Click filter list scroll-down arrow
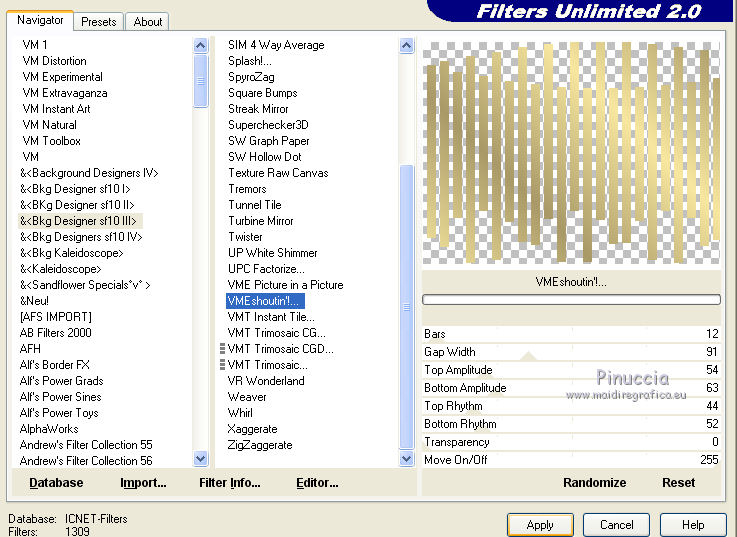This screenshot has height=537, width=737. 407,458
